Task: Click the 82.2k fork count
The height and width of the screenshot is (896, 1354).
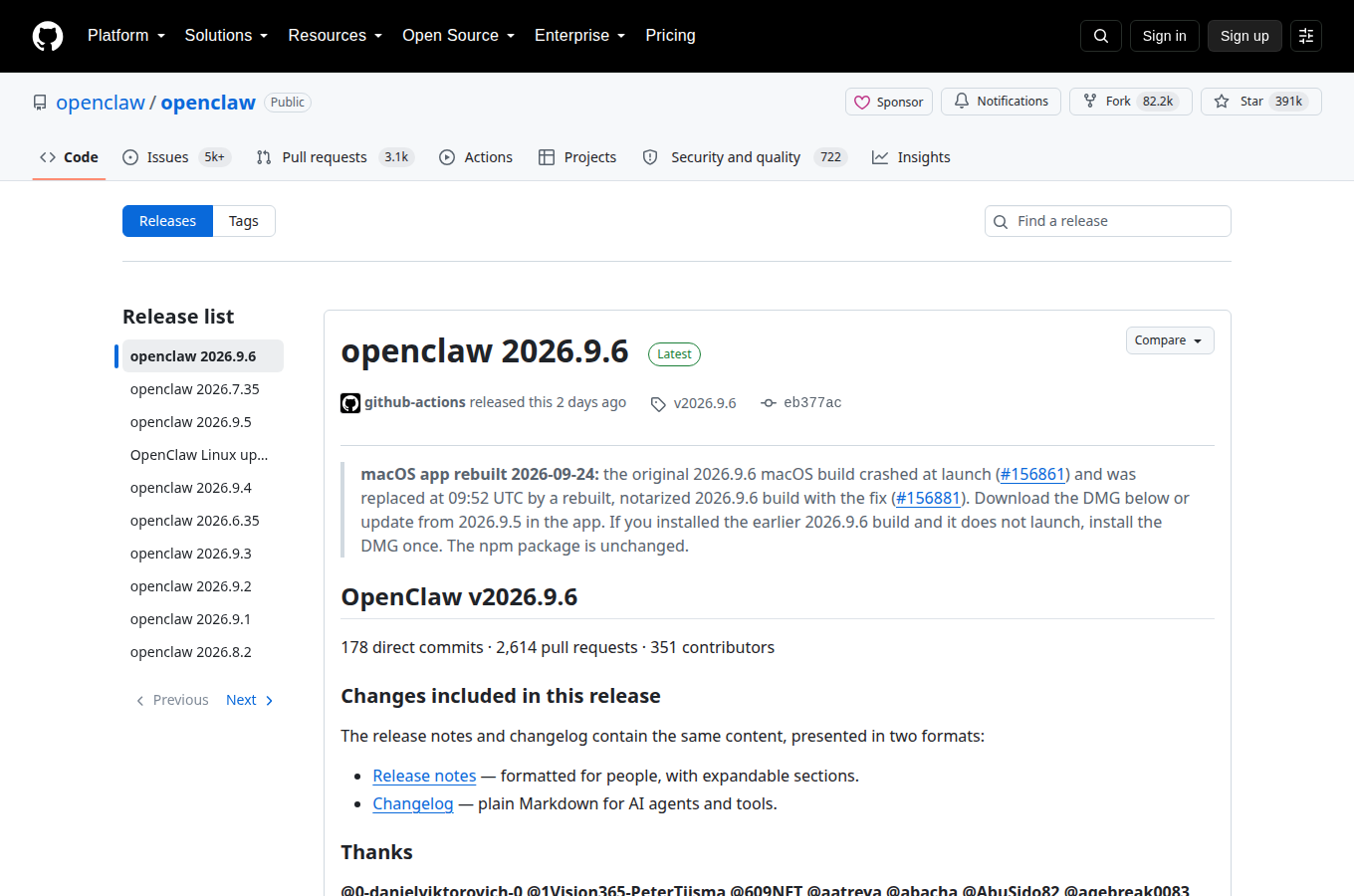Action: [1158, 102]
